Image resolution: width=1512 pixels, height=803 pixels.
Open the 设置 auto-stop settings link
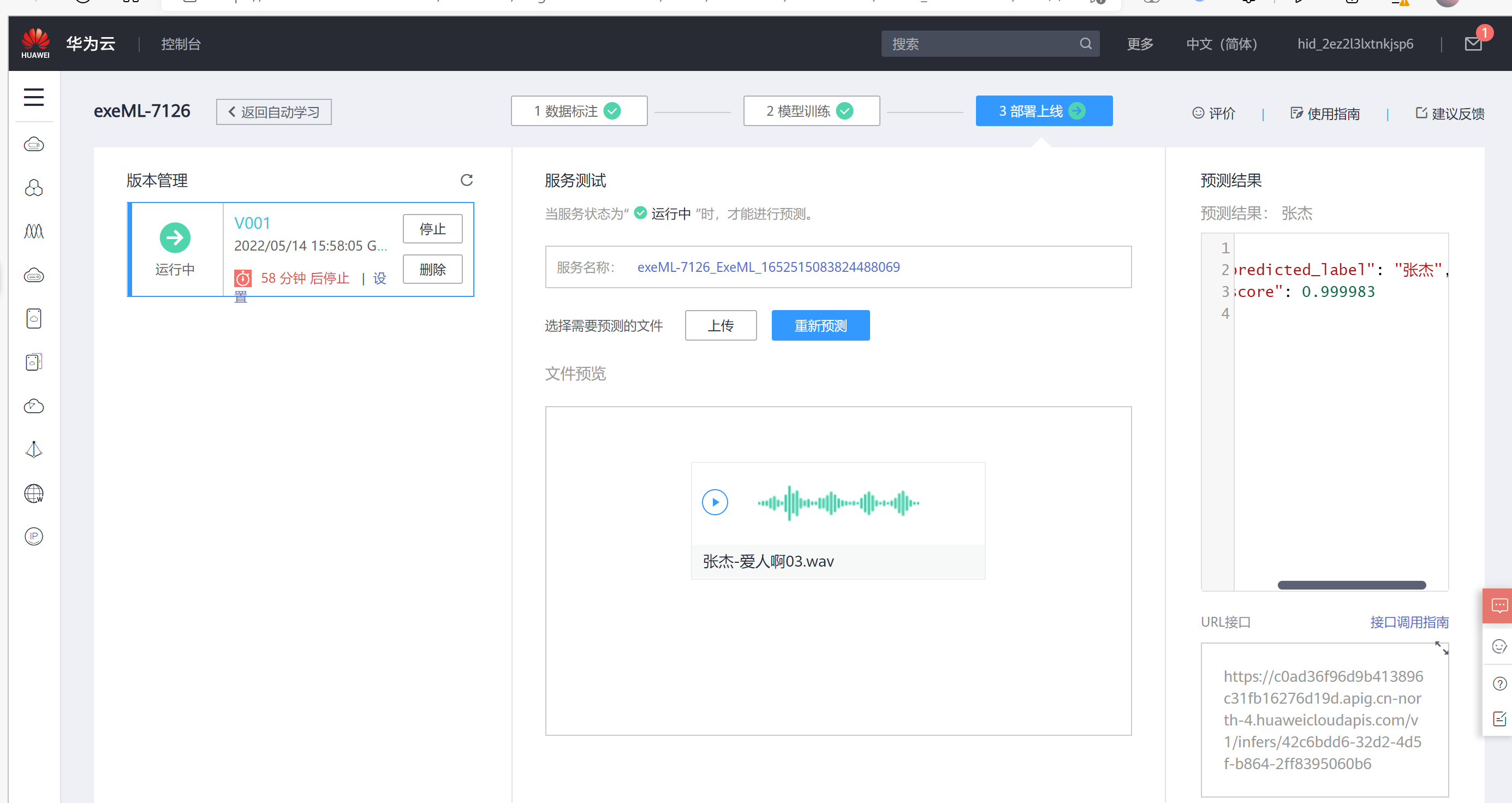(379, 278)
